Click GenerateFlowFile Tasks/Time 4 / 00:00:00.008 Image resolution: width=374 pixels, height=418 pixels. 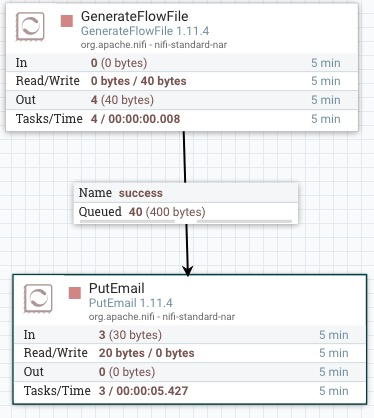click(135, 119)
